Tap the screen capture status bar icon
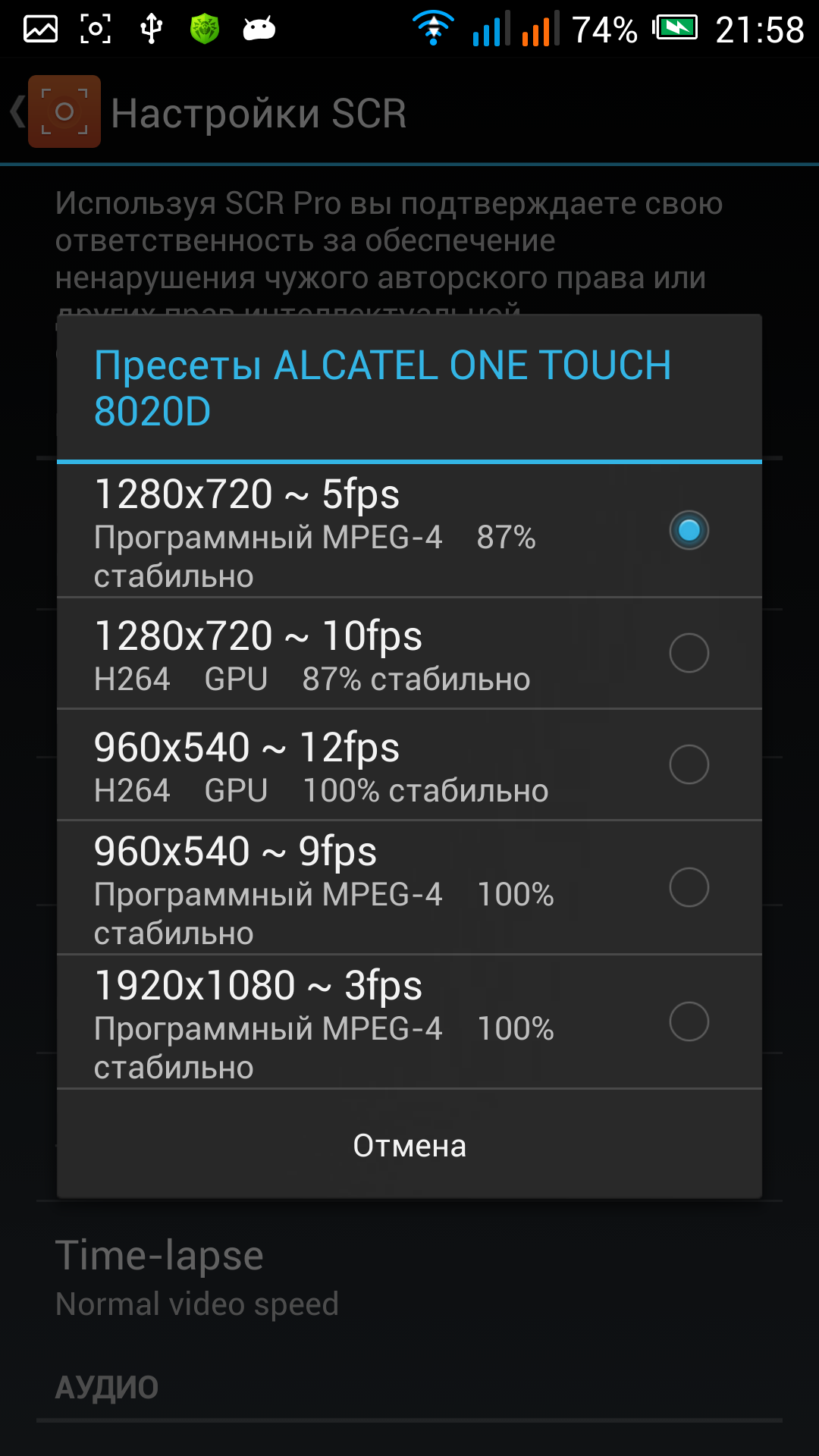Screen dimensions: 819x1456 [x=96, y=30]
